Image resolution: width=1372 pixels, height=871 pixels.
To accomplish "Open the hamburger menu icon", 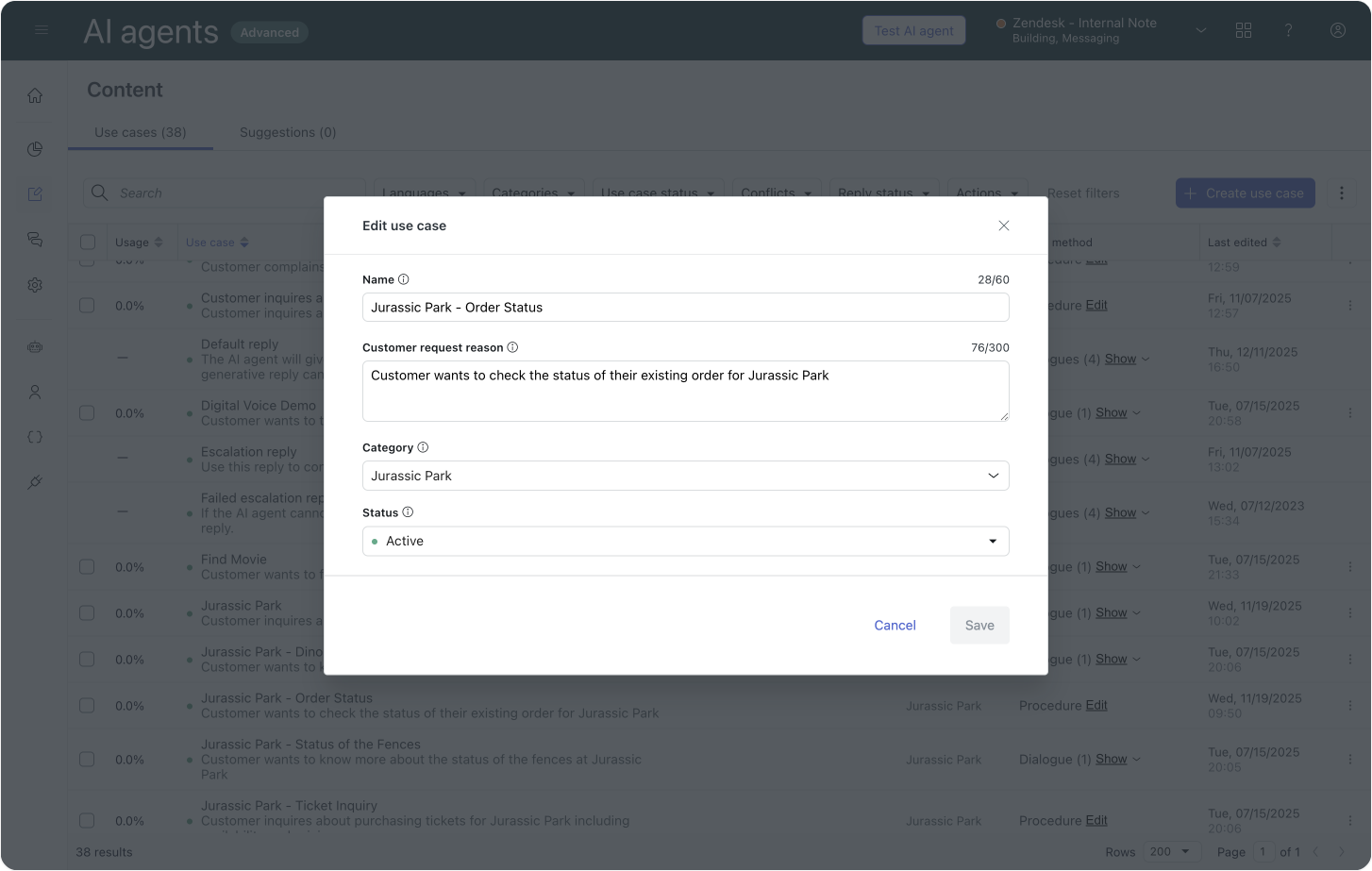I will pos(42,30).
